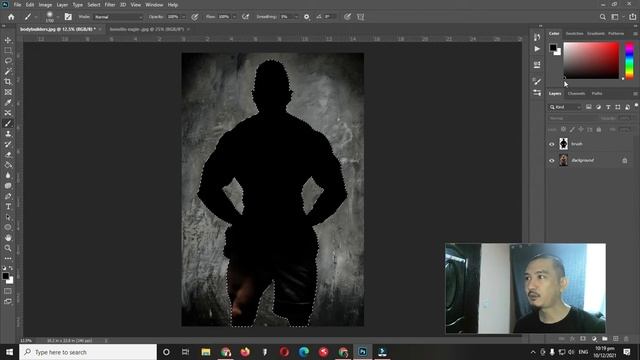Enable airbrush-style build-up
Image resolution: width=640 pixels, height=360 pixels.
245,17
